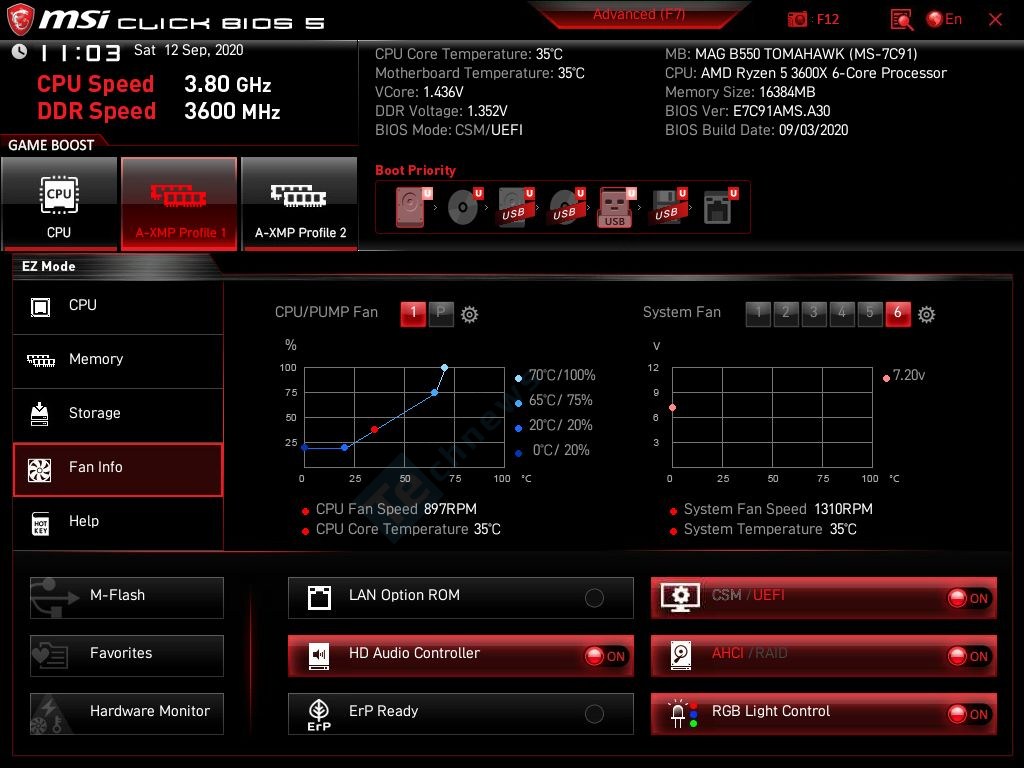
Task: Click the DDR Voltage 1.352V reading
Action: pos(441,111)
